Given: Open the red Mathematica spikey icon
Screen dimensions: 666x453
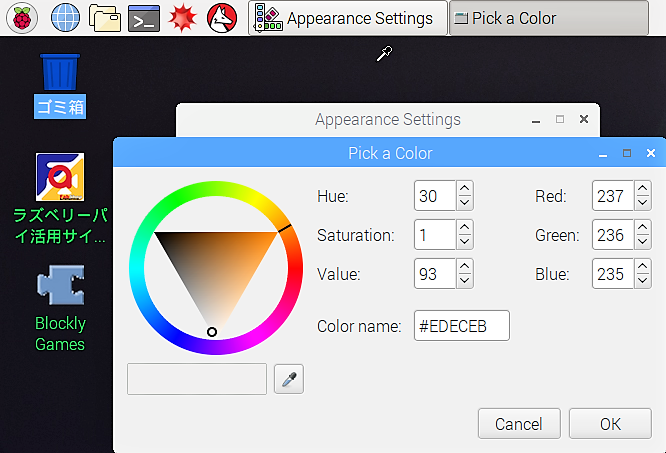Looking at the screenshot, I should click(183, 18).
